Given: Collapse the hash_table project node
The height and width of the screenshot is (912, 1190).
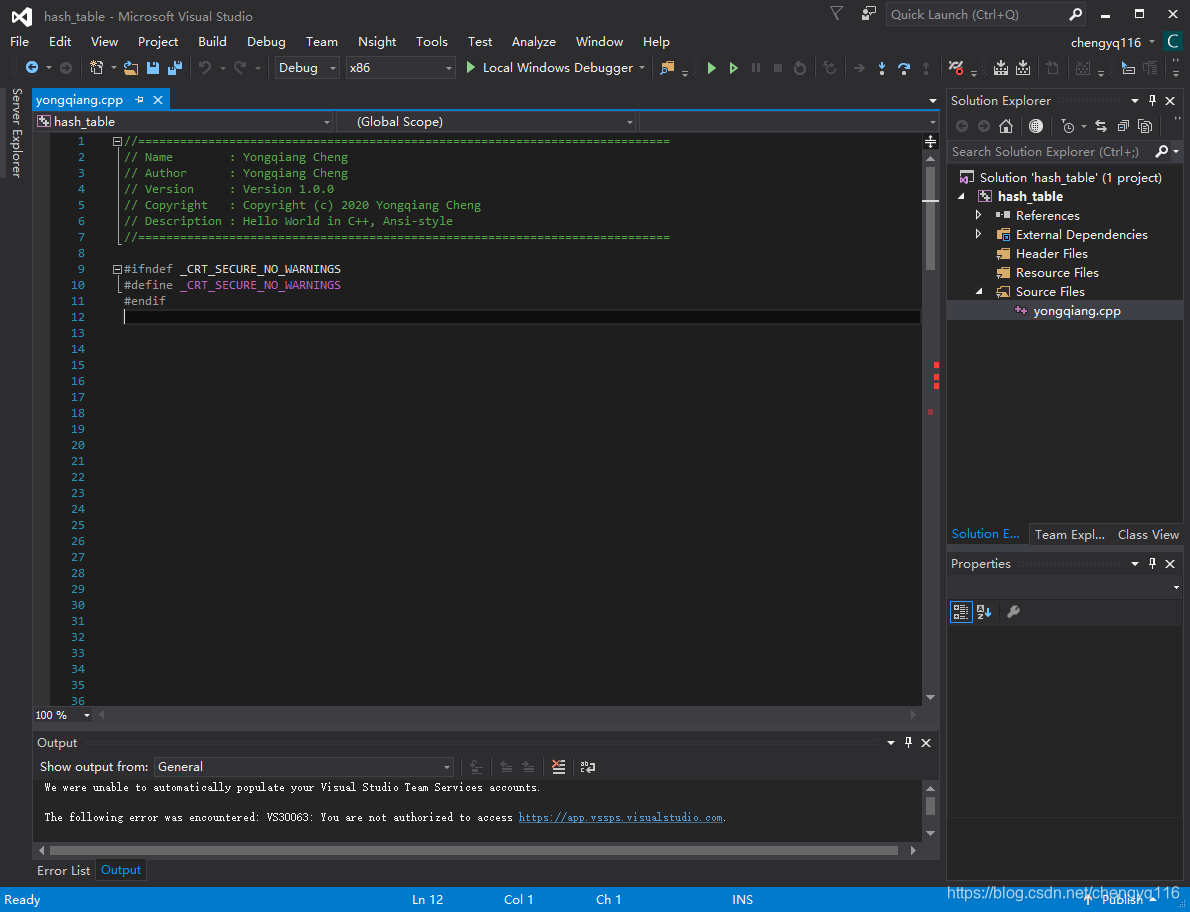Looking at the screenshot, I should [962, 197].
